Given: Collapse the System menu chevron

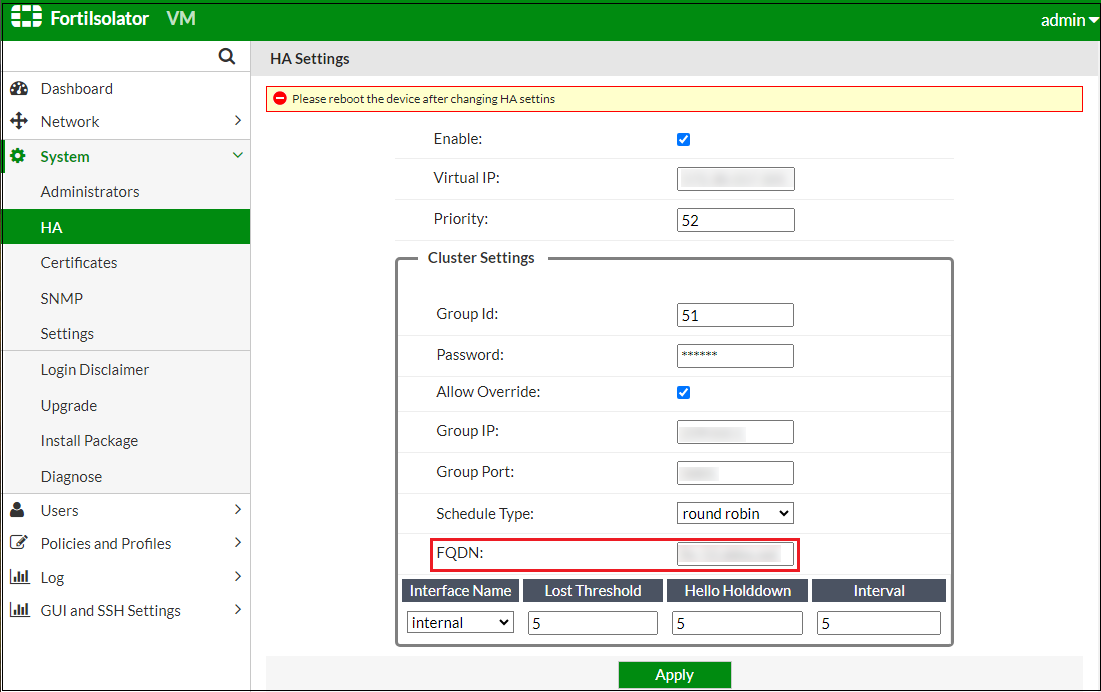Looking at the screenshot, I should pyautogui.click(x=237, y=156).
